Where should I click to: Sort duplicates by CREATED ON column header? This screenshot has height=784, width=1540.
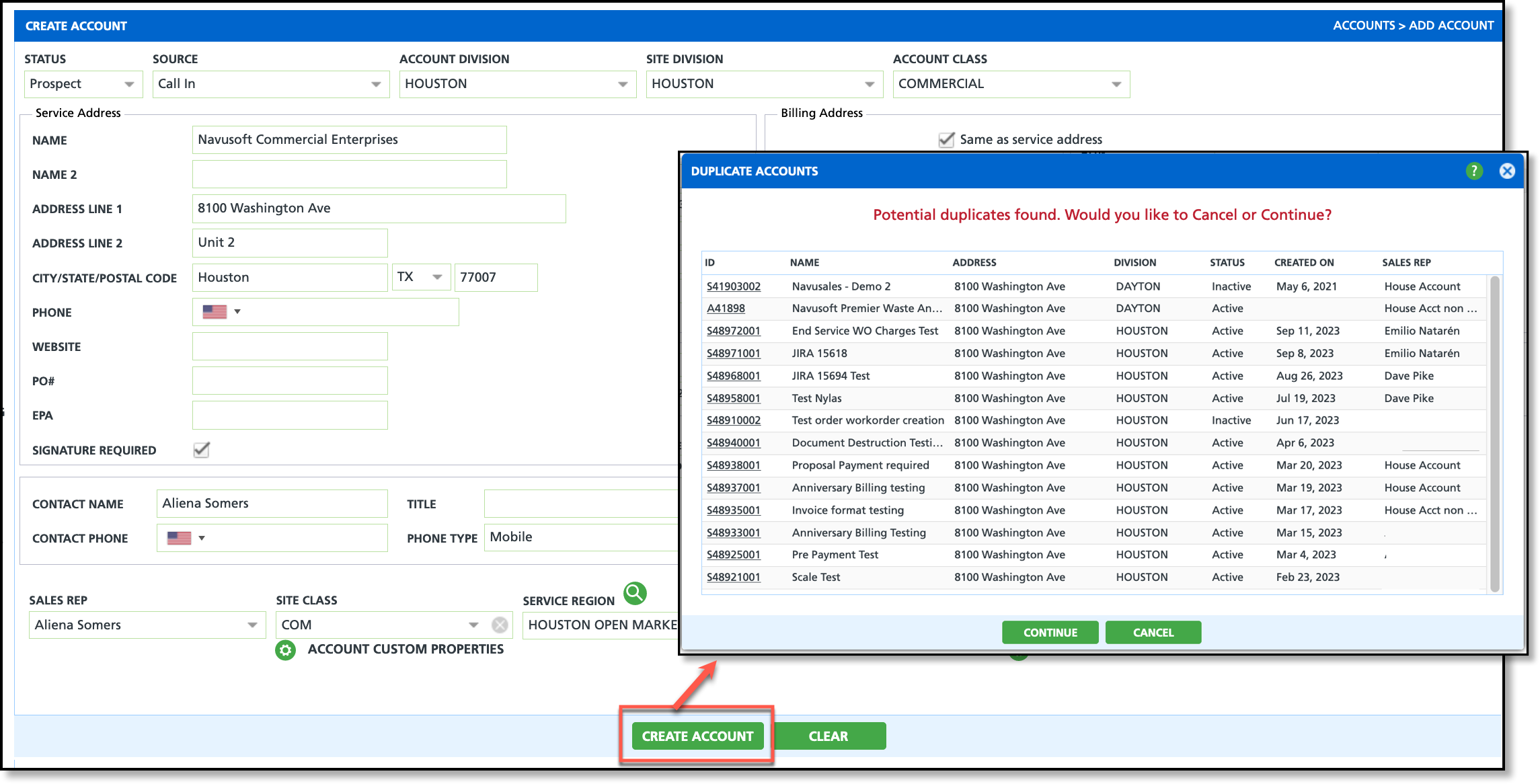coord(1303,262)
